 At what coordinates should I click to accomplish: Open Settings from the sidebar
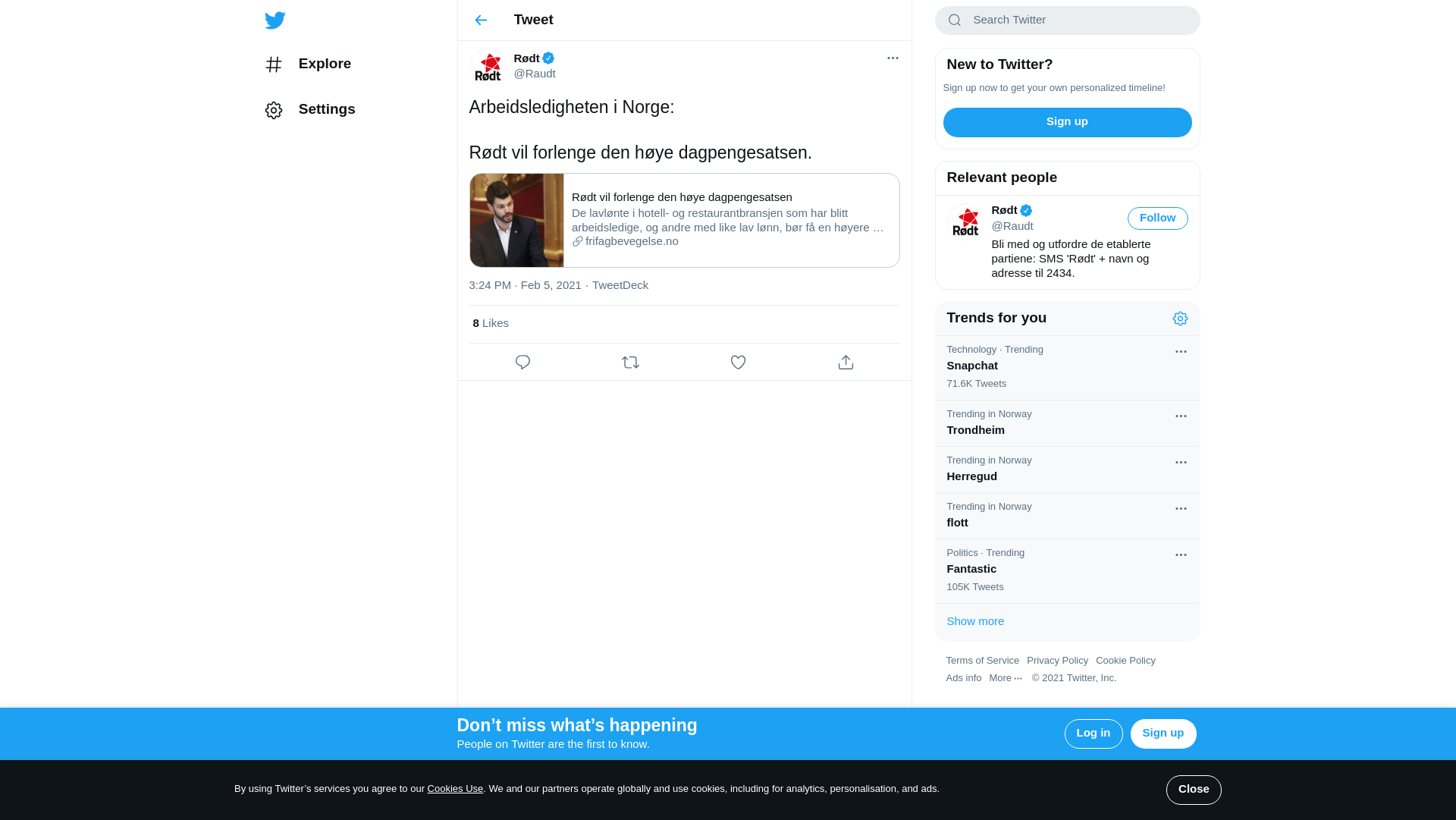(309, 109)
